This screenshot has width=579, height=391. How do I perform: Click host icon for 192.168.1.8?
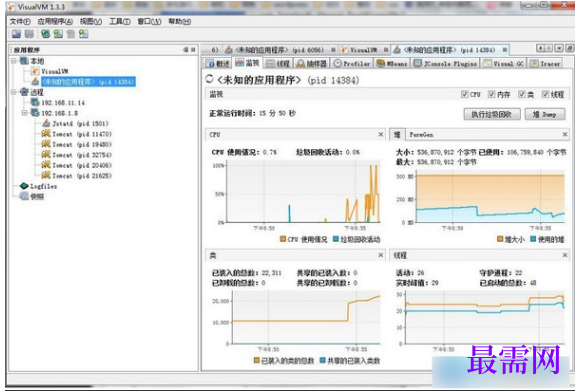coord(35,113)
